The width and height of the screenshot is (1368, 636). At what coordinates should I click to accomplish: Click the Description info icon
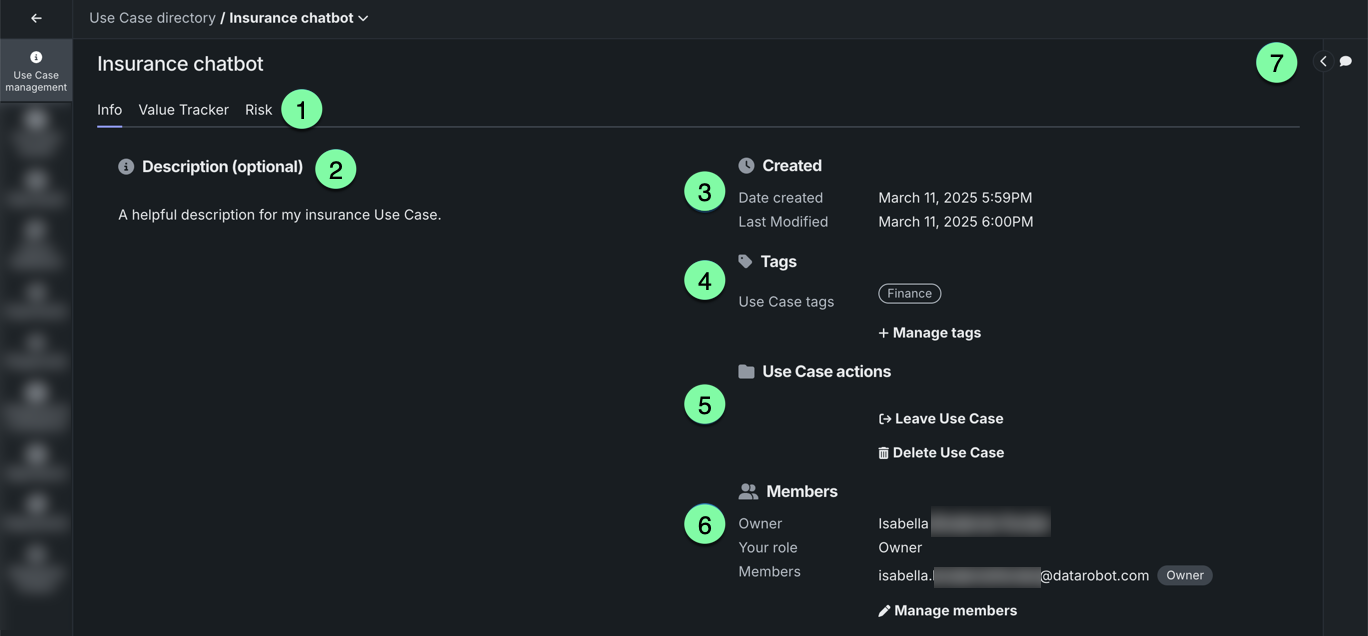tap(126, 167)
